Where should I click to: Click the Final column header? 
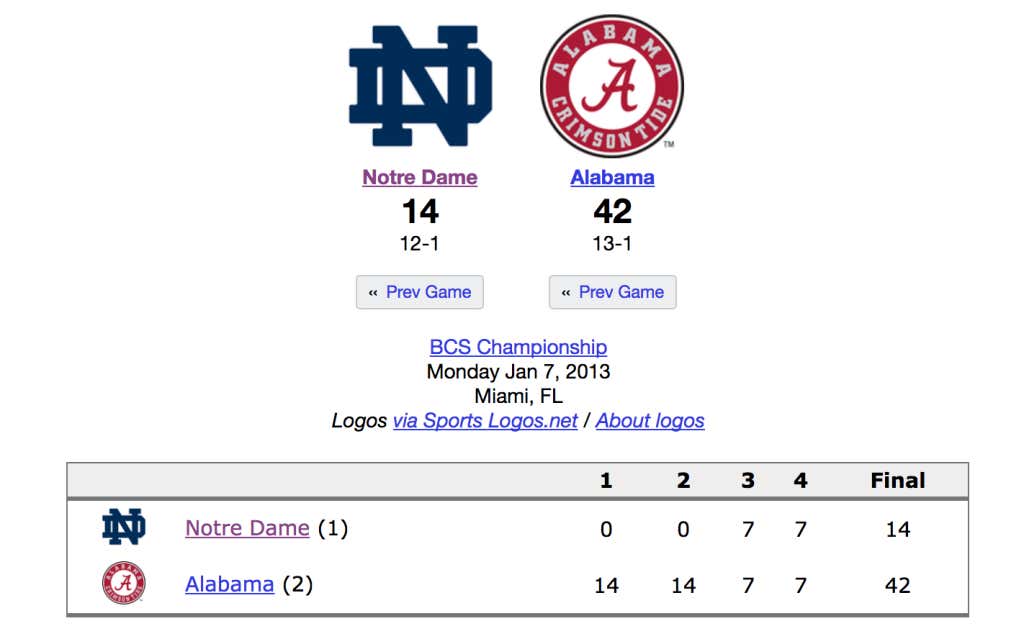tap(897, 481)
